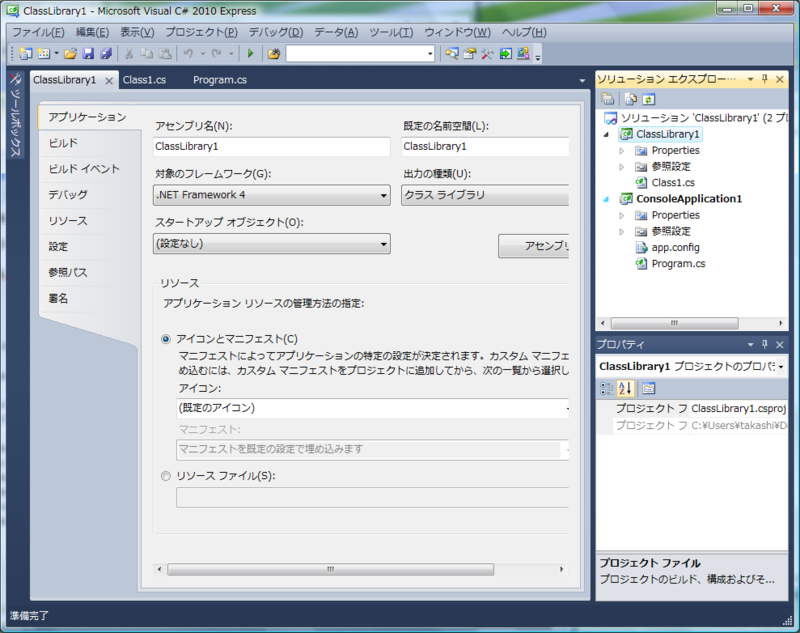Click Show All Files in Solution Explorer
The height and width of the screenshot is (633, 800).
(x=631, y=99)
